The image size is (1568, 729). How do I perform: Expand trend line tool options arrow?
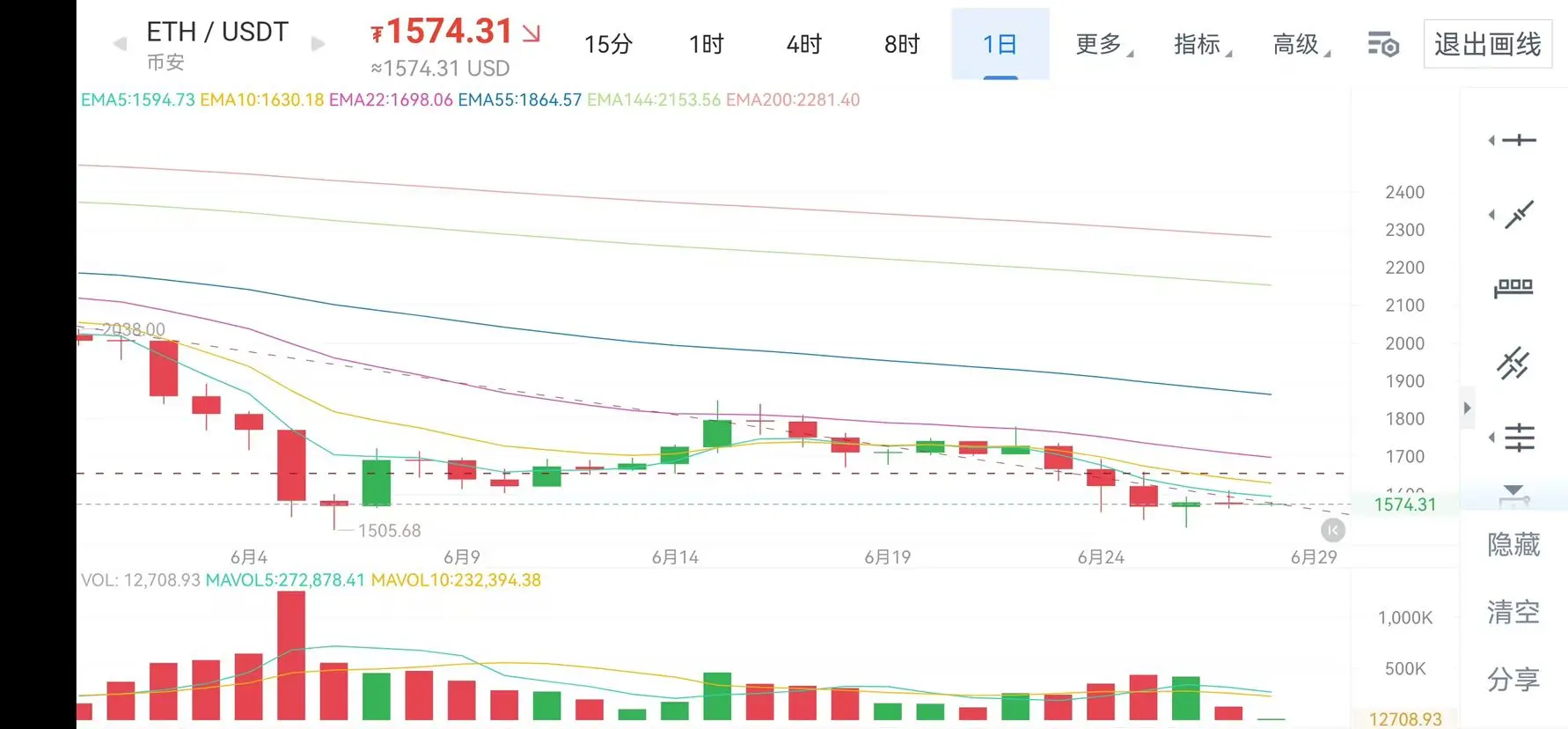pos(1491,215)
